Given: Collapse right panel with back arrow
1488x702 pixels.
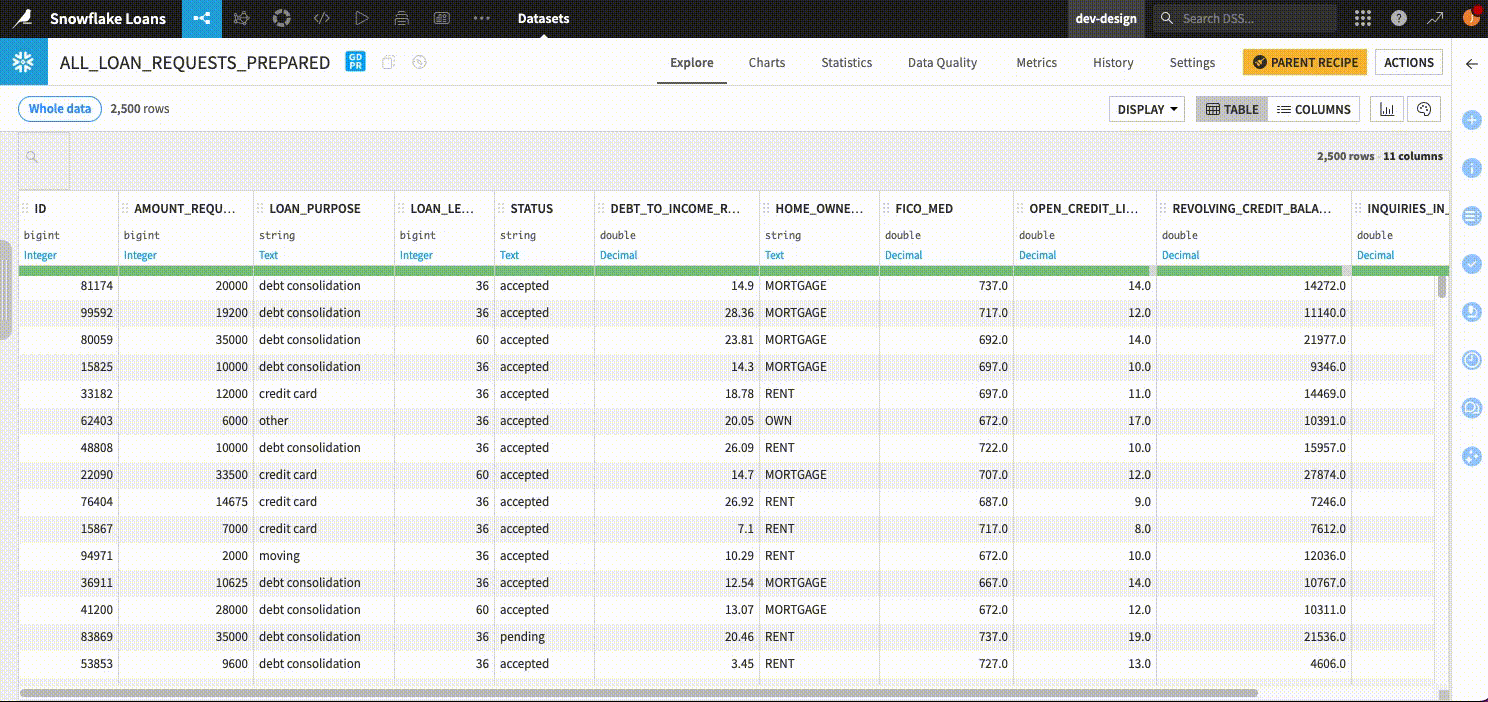Looking at the screenshot, I should click(x=1471, y=64).
